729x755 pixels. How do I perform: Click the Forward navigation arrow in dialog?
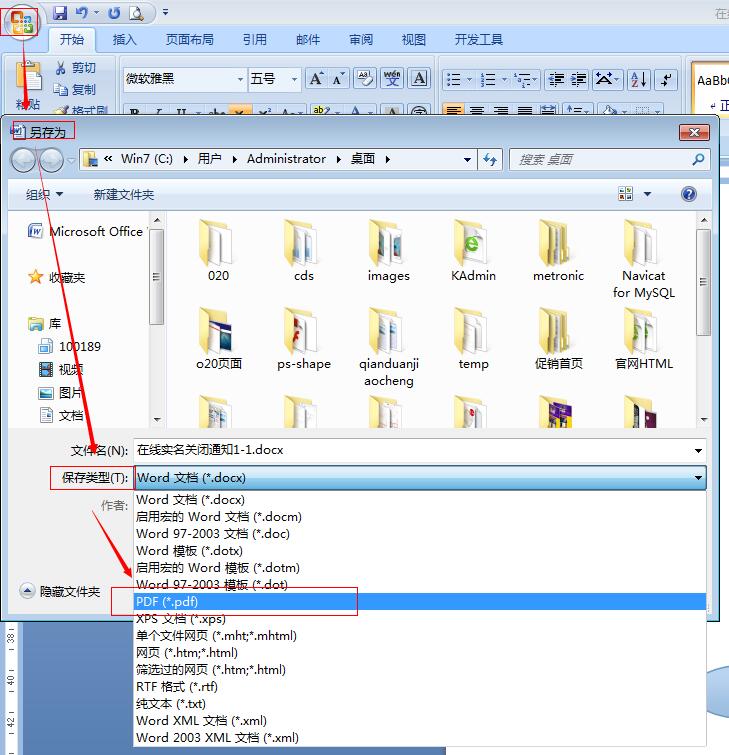point(51,160)
